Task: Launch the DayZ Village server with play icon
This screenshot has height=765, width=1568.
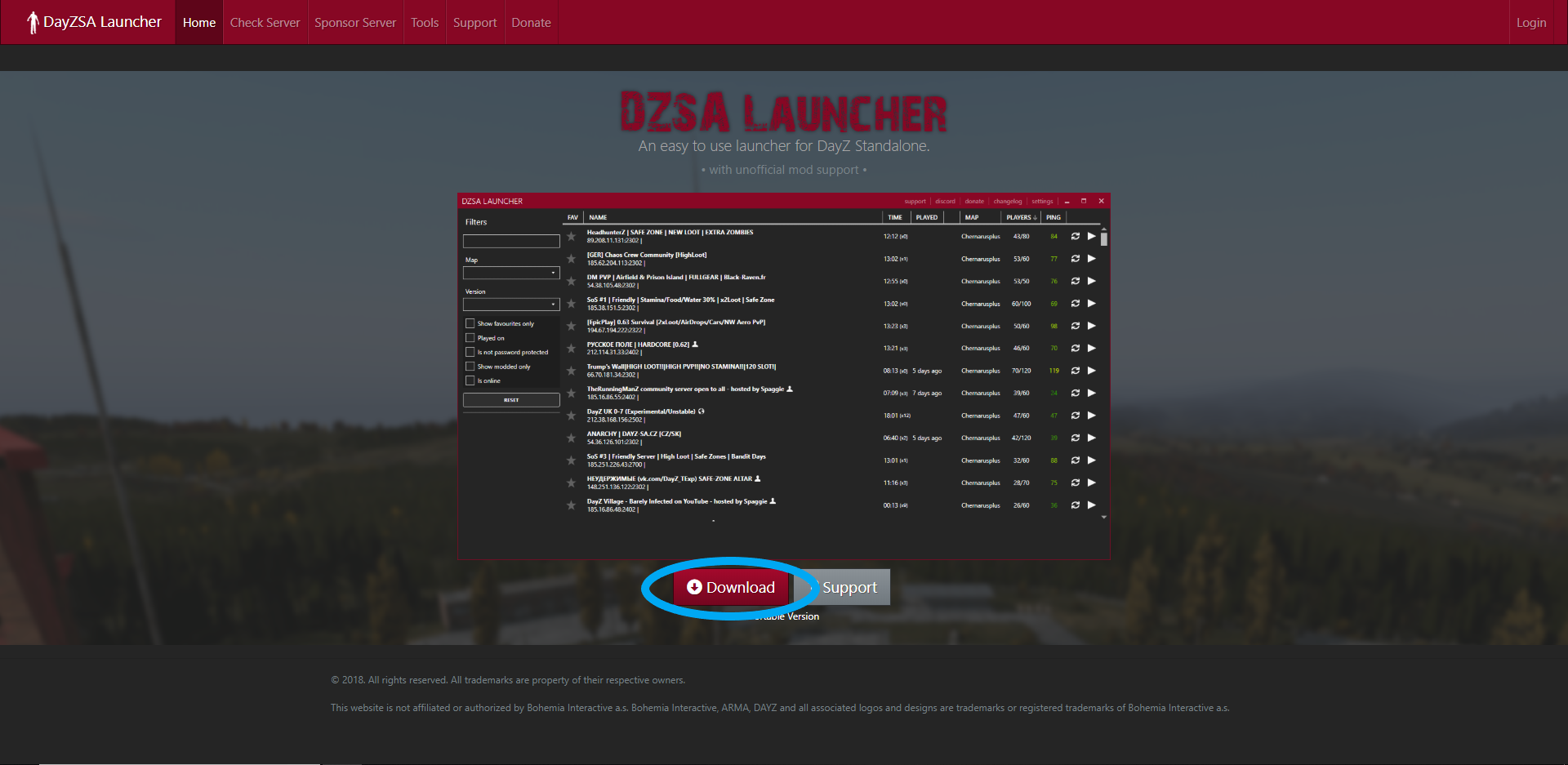Action: point(1091,505)
